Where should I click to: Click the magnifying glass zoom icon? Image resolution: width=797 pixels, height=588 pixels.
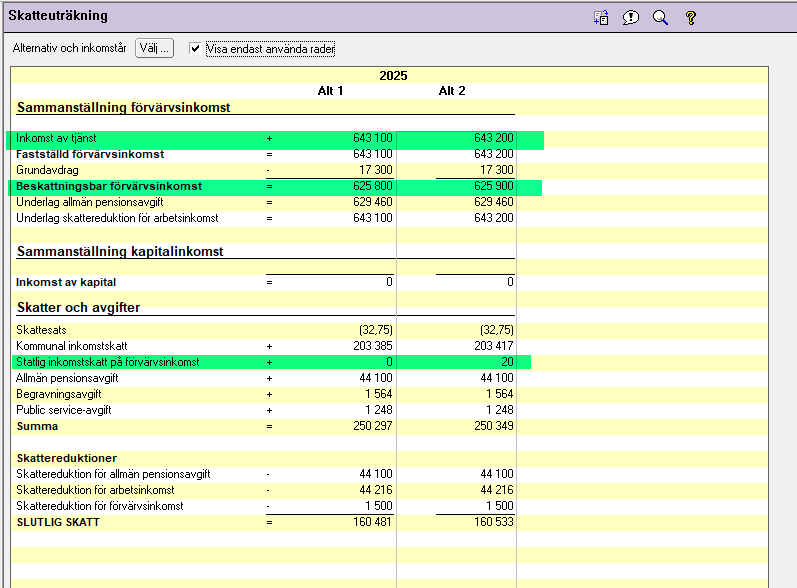click(660, 17)
